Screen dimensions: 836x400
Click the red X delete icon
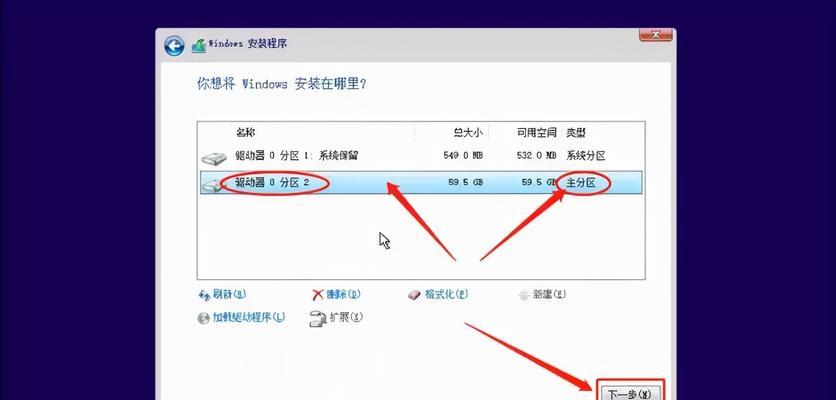tap(318, 295)
